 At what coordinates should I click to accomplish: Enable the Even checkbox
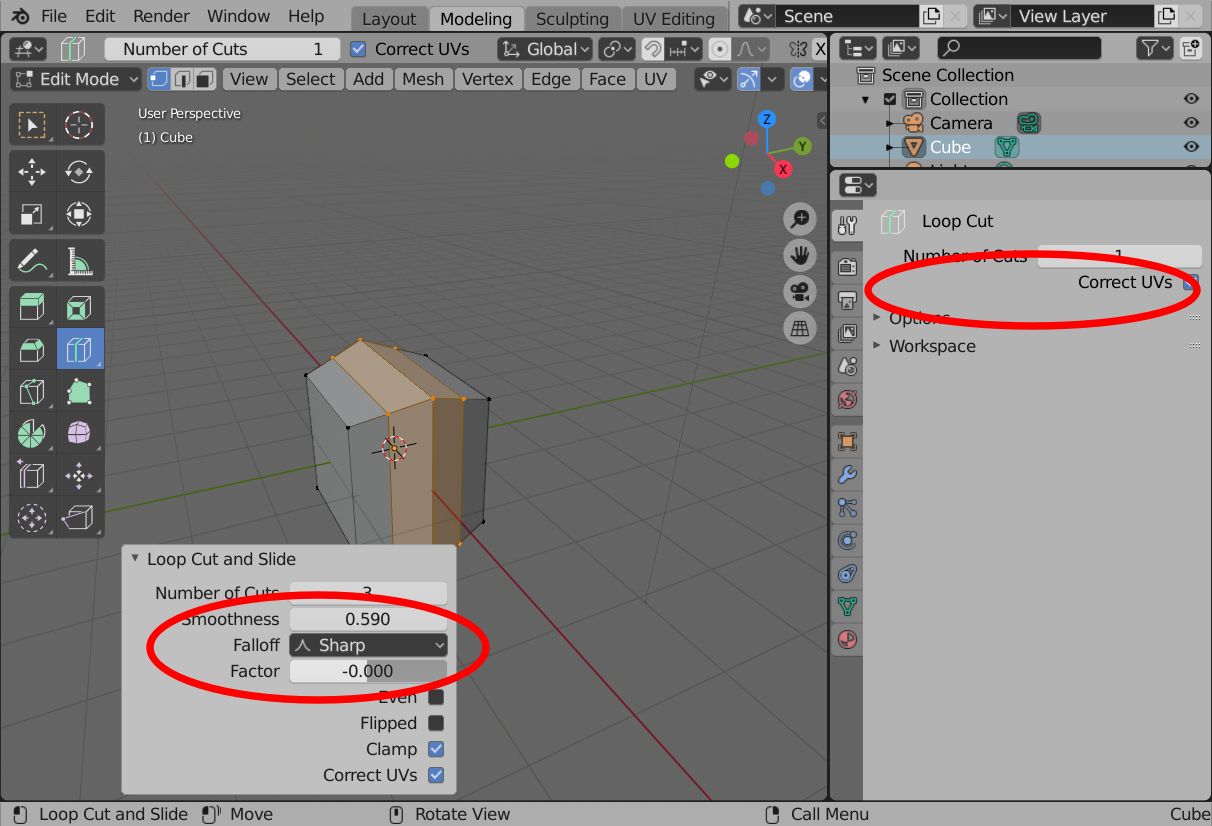click(436, 697)
